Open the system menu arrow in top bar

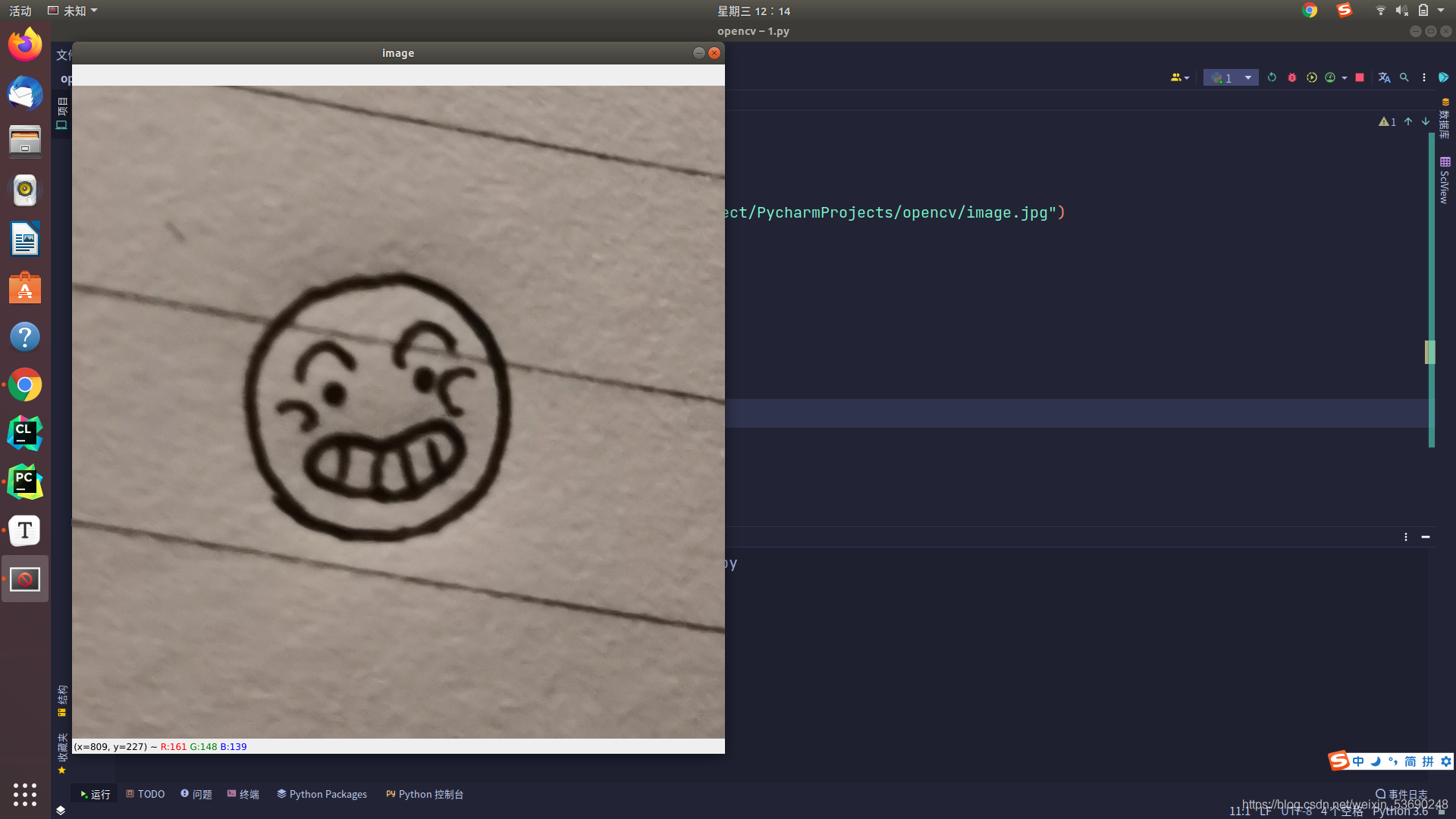click(1441, 11)
